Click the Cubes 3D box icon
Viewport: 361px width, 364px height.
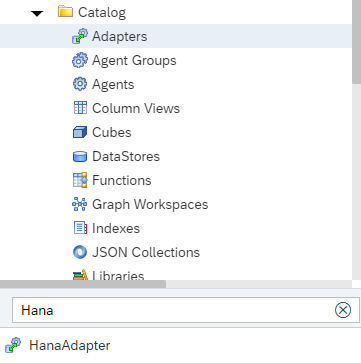click(x=80, y=132)
